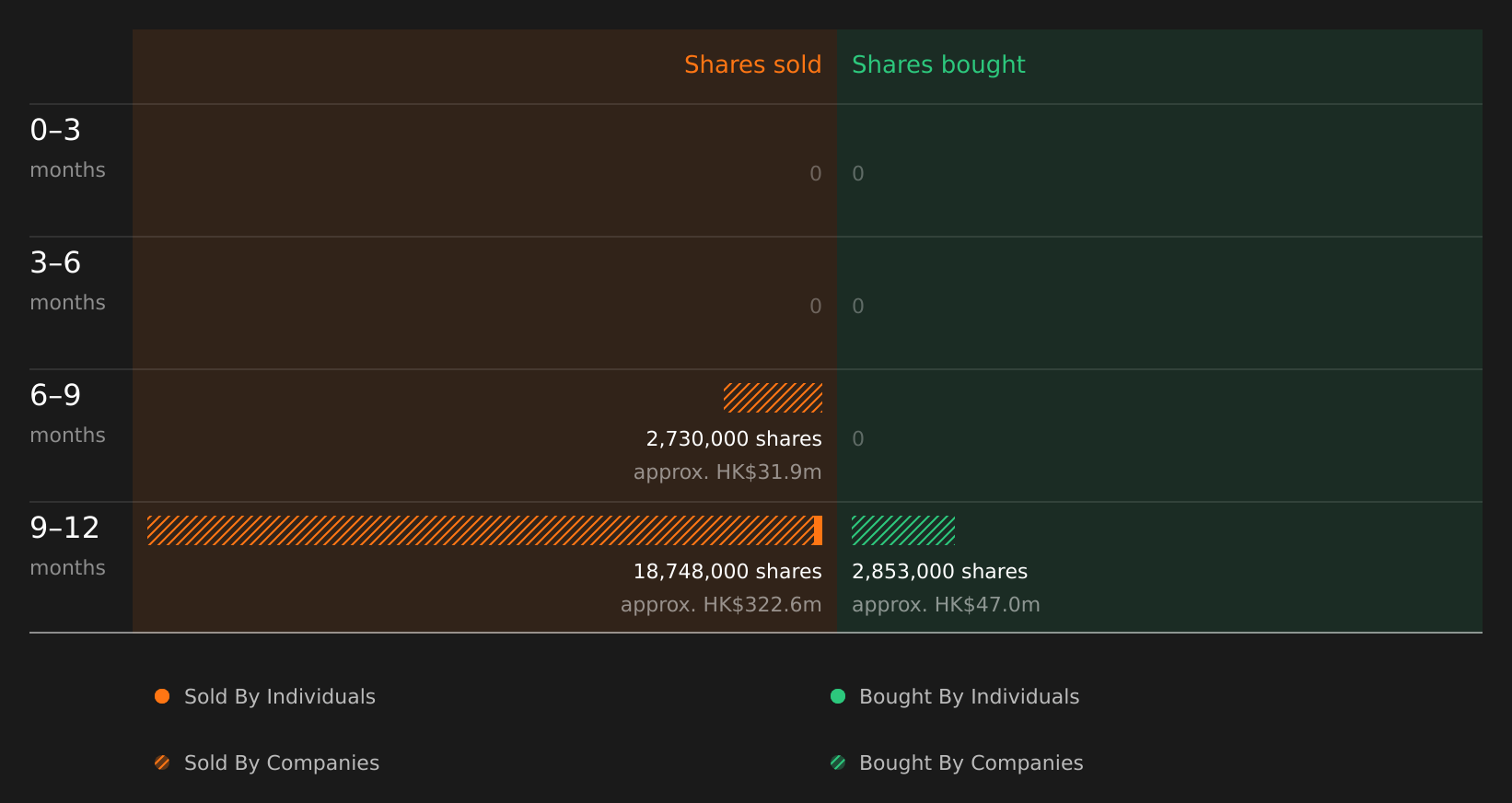Click the Bought By Companies hatched icon
The image size is (1512, 803).
838,762
